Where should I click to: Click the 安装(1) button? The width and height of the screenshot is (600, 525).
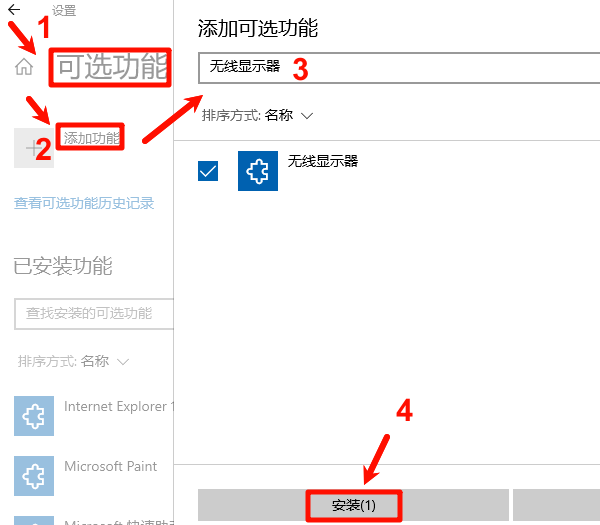tap(354, 505)
